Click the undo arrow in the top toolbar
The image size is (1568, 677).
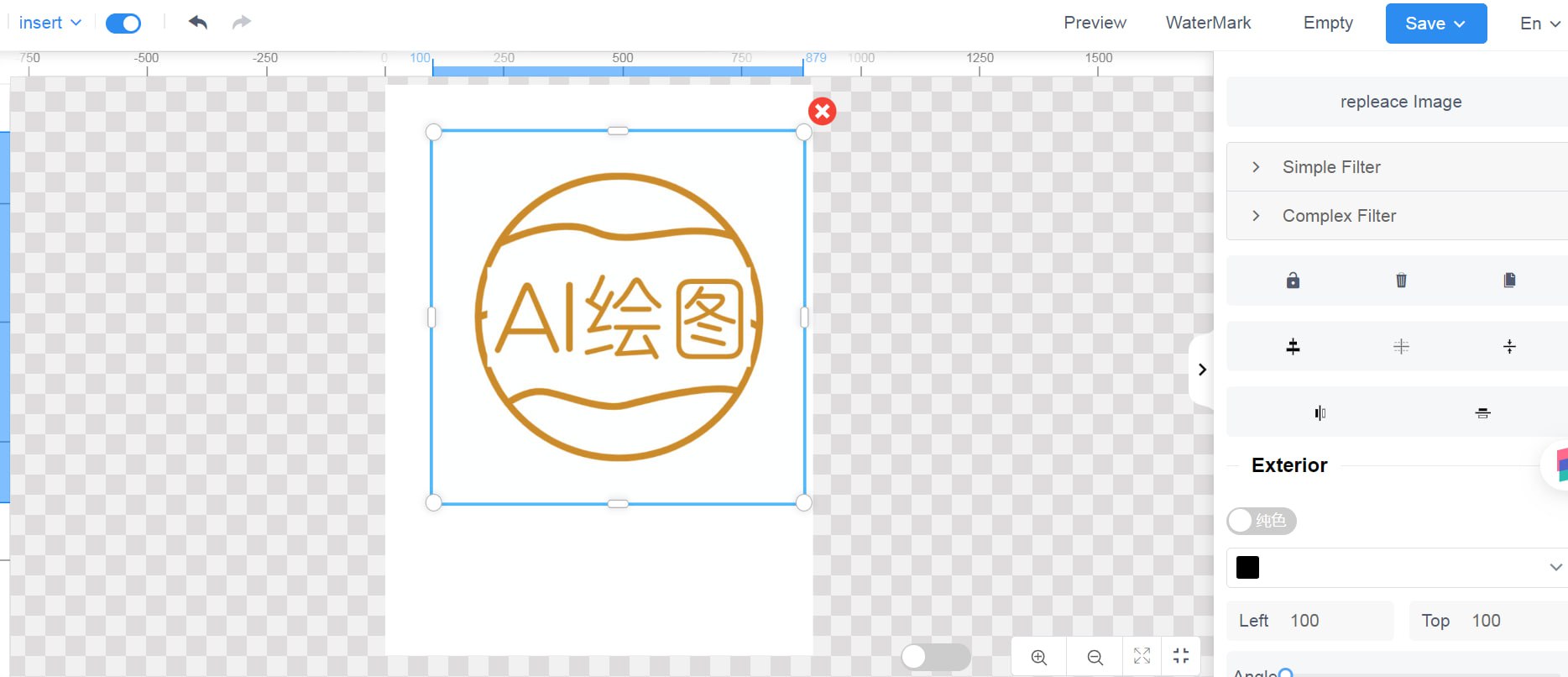click(x=198, y=23)
